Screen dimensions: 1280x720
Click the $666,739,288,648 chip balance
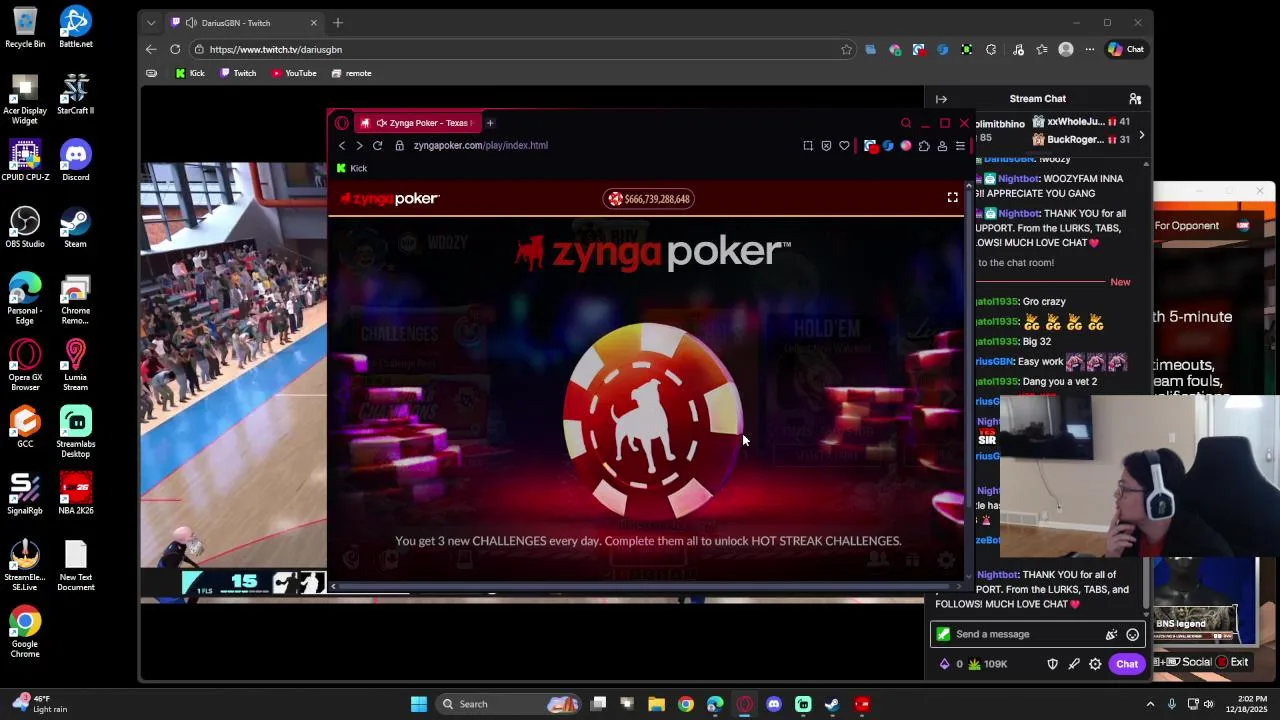click(648, 199)
